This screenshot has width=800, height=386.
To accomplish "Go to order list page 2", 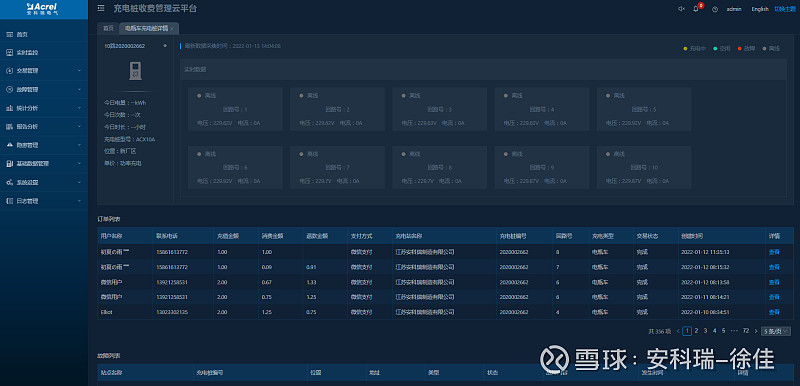I will 696,331.
